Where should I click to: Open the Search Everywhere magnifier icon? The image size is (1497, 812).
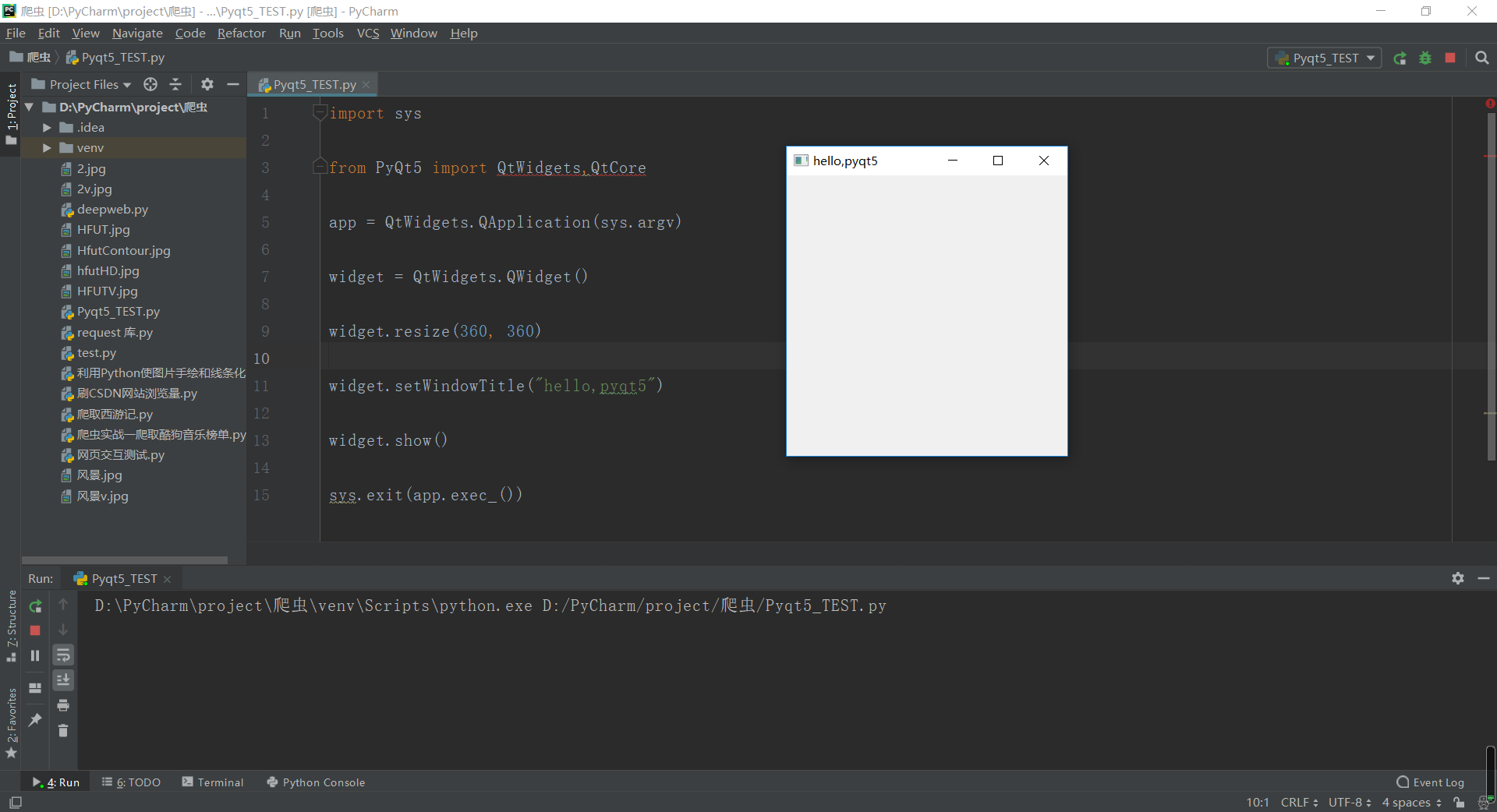(x=1482, y=57)
